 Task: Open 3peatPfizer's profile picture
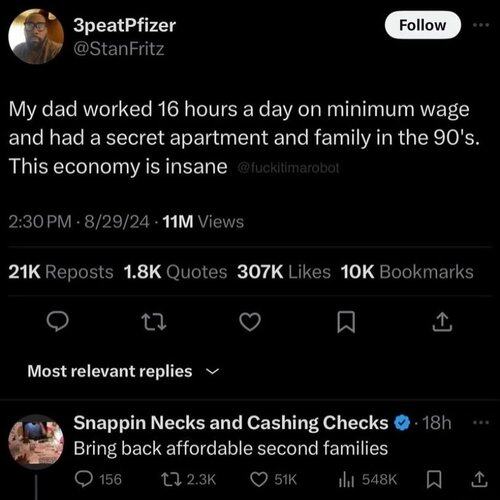pyautogui.click(x=36, y=36)
